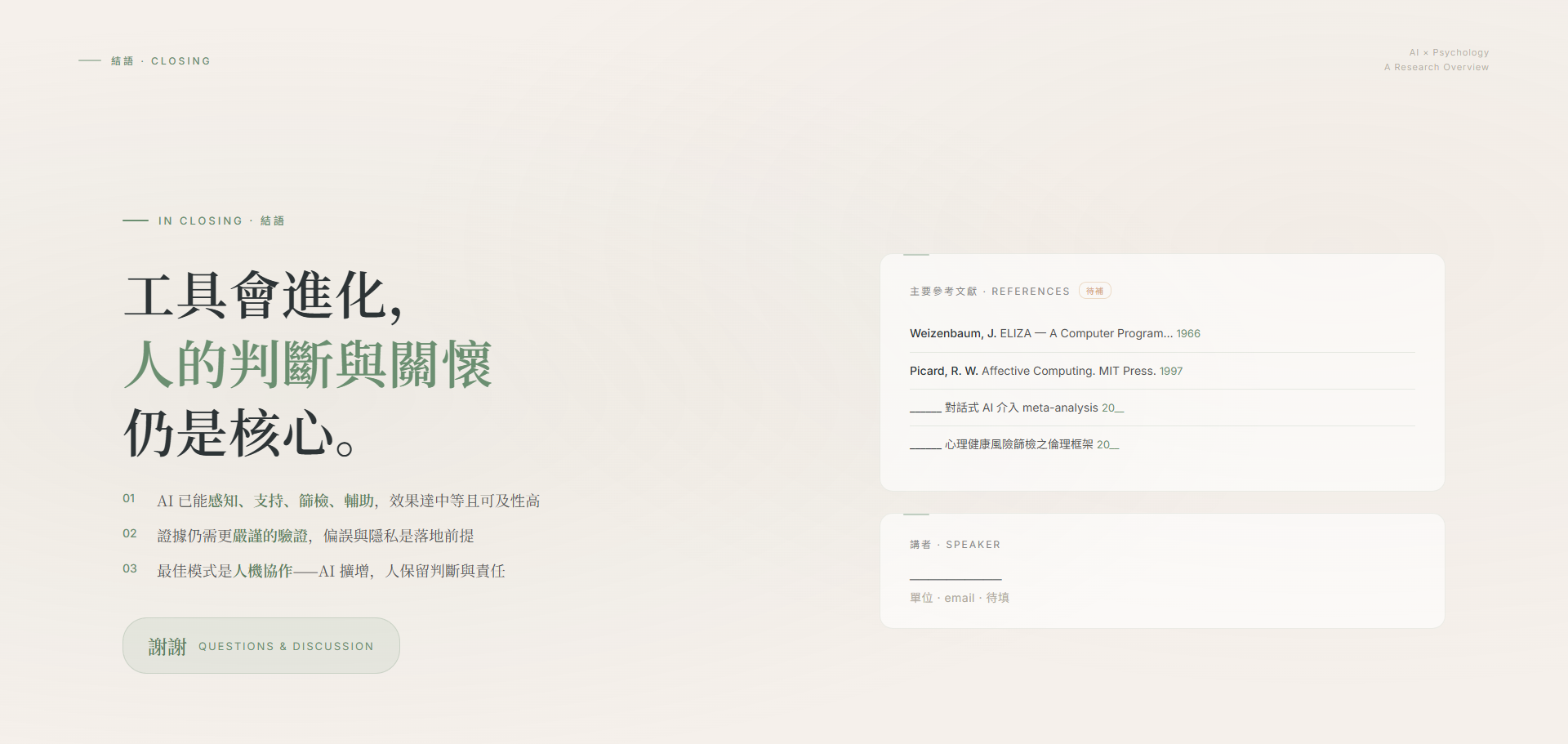Screen dimensions: 1568x744
Task: Click the 單位 · email · 待填 line
Action: tap(960, 598)
